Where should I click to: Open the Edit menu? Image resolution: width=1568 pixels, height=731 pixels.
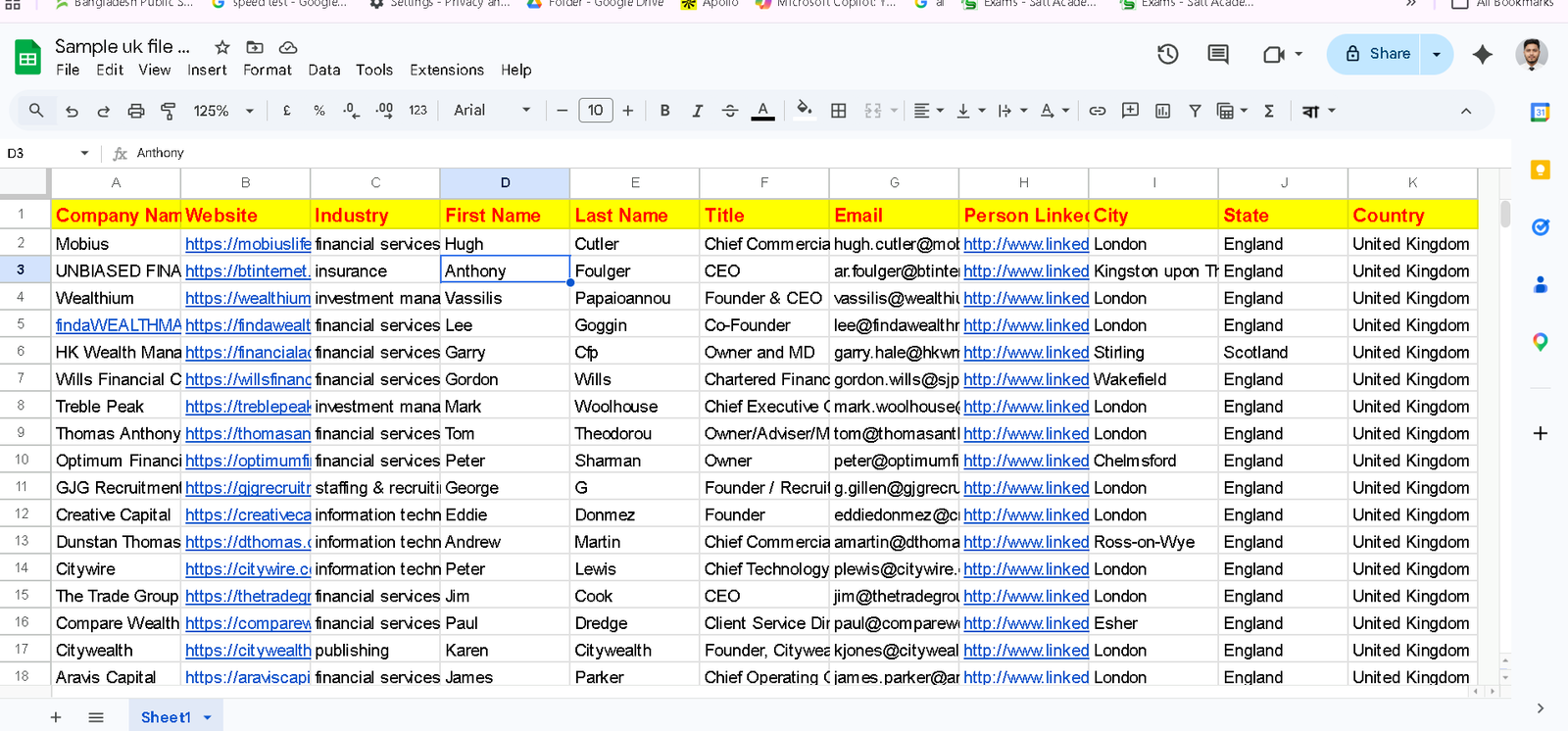click(110, 70)
